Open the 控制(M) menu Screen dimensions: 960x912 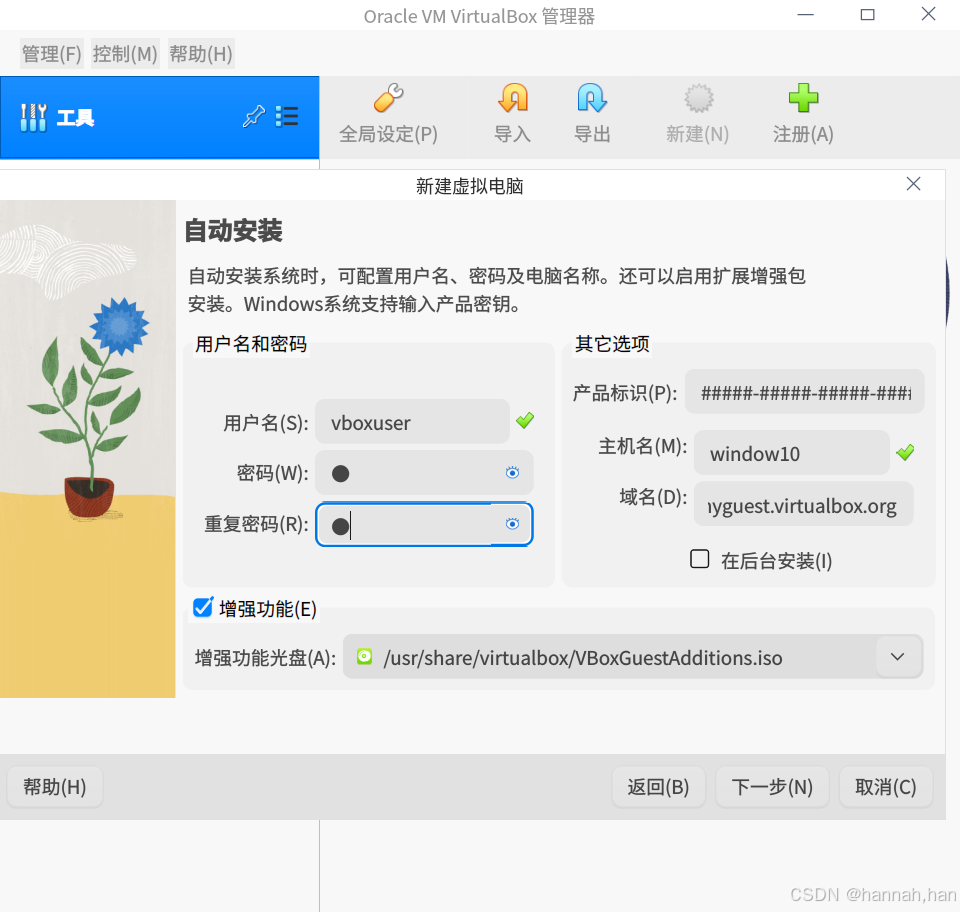(x=125, y=54)
